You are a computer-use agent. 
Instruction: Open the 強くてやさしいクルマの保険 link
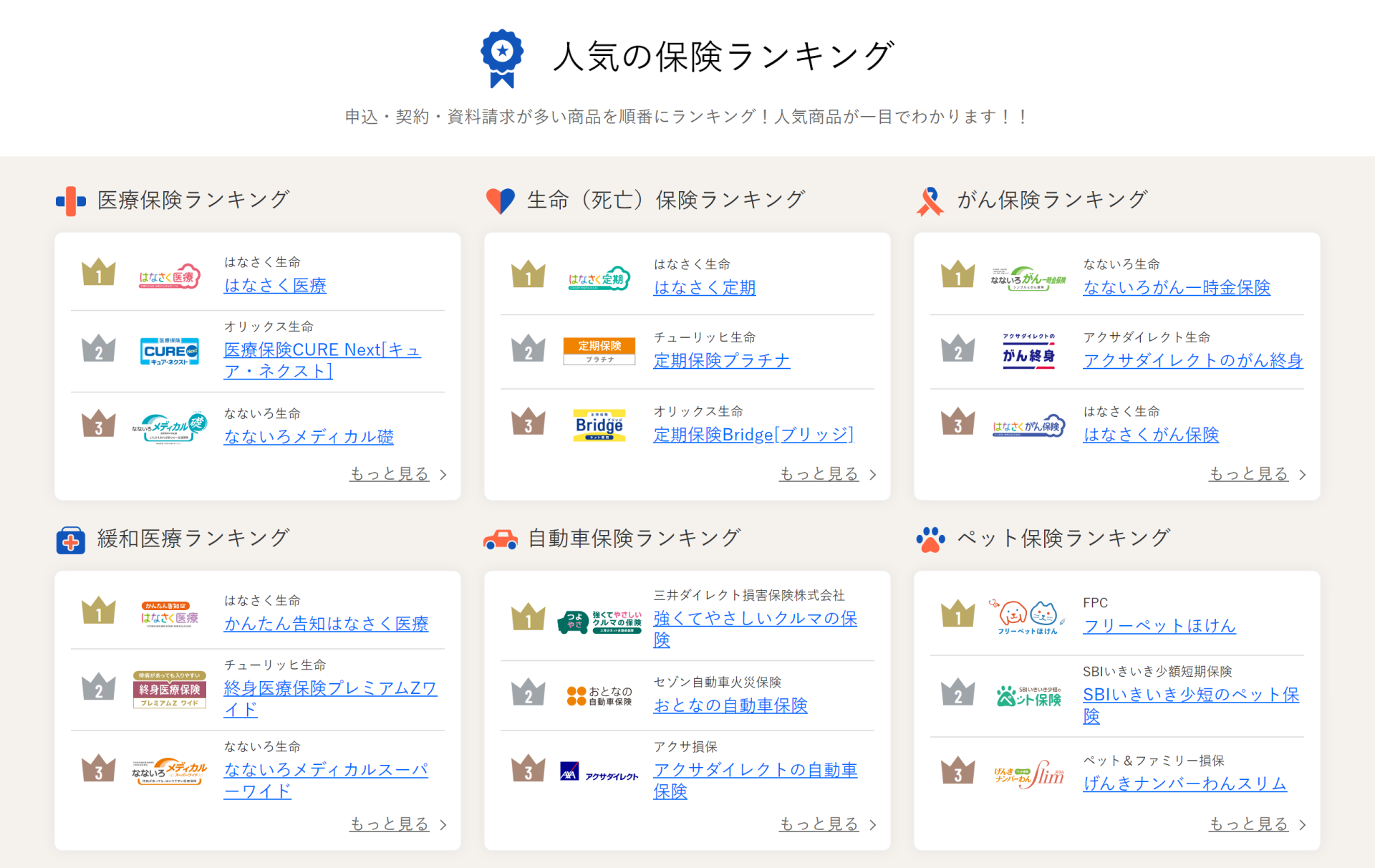pos(755,619)
